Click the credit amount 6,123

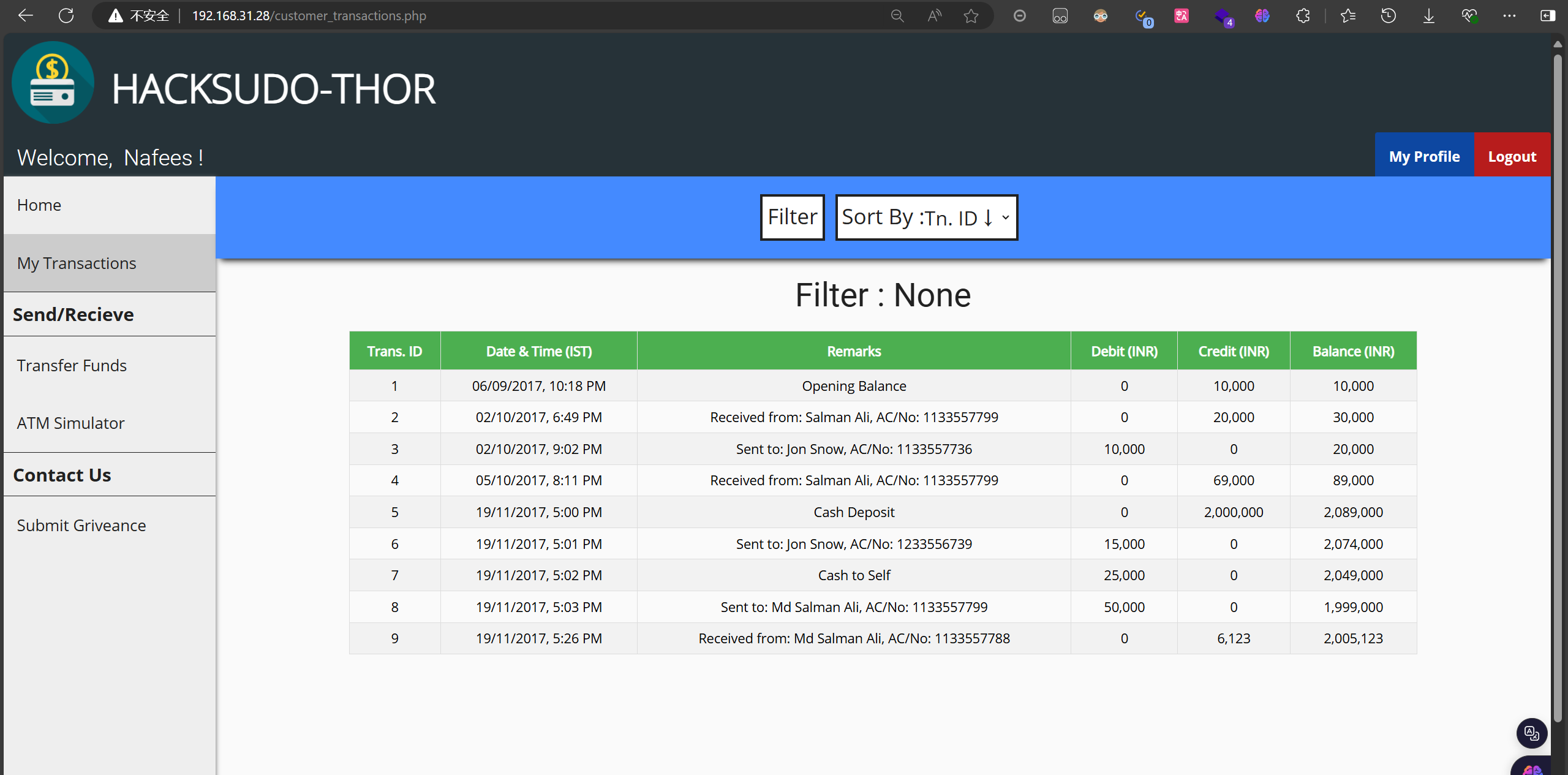(1234, 638)
